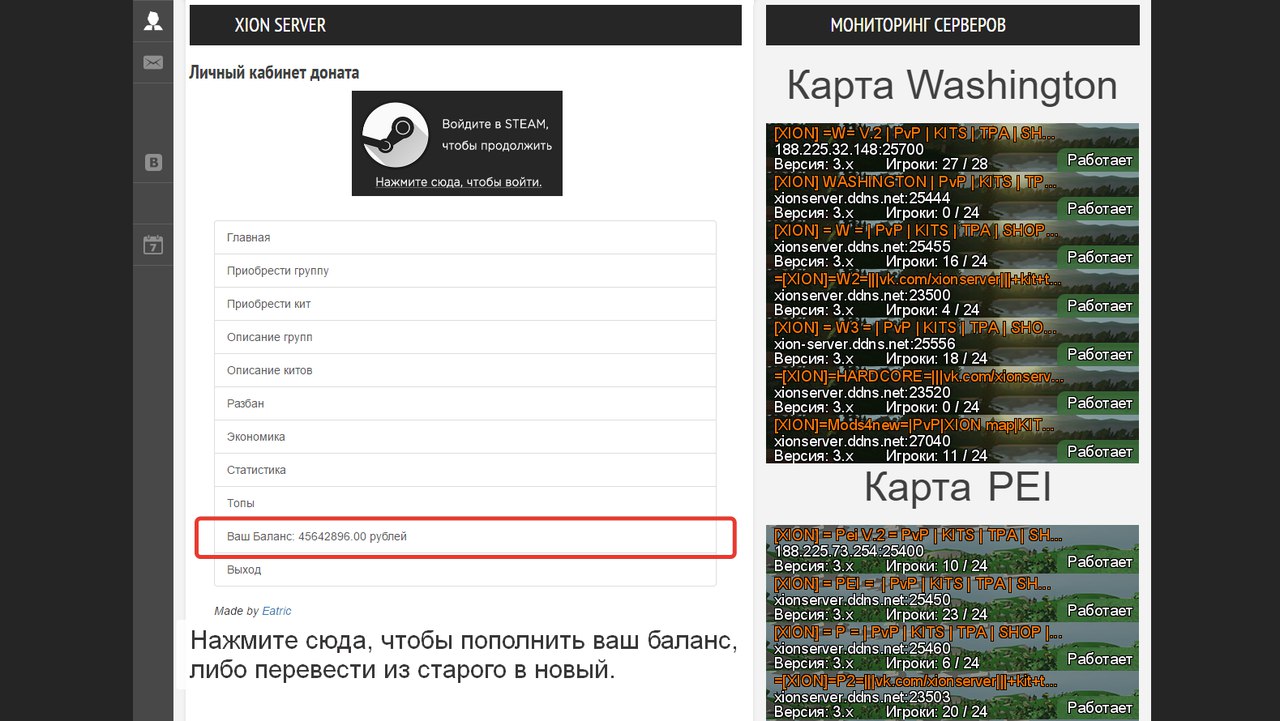1280x721 pixels.
Task: Select '[XION] =W= V.2 | PvP' server title
Action: click(915, 133)
